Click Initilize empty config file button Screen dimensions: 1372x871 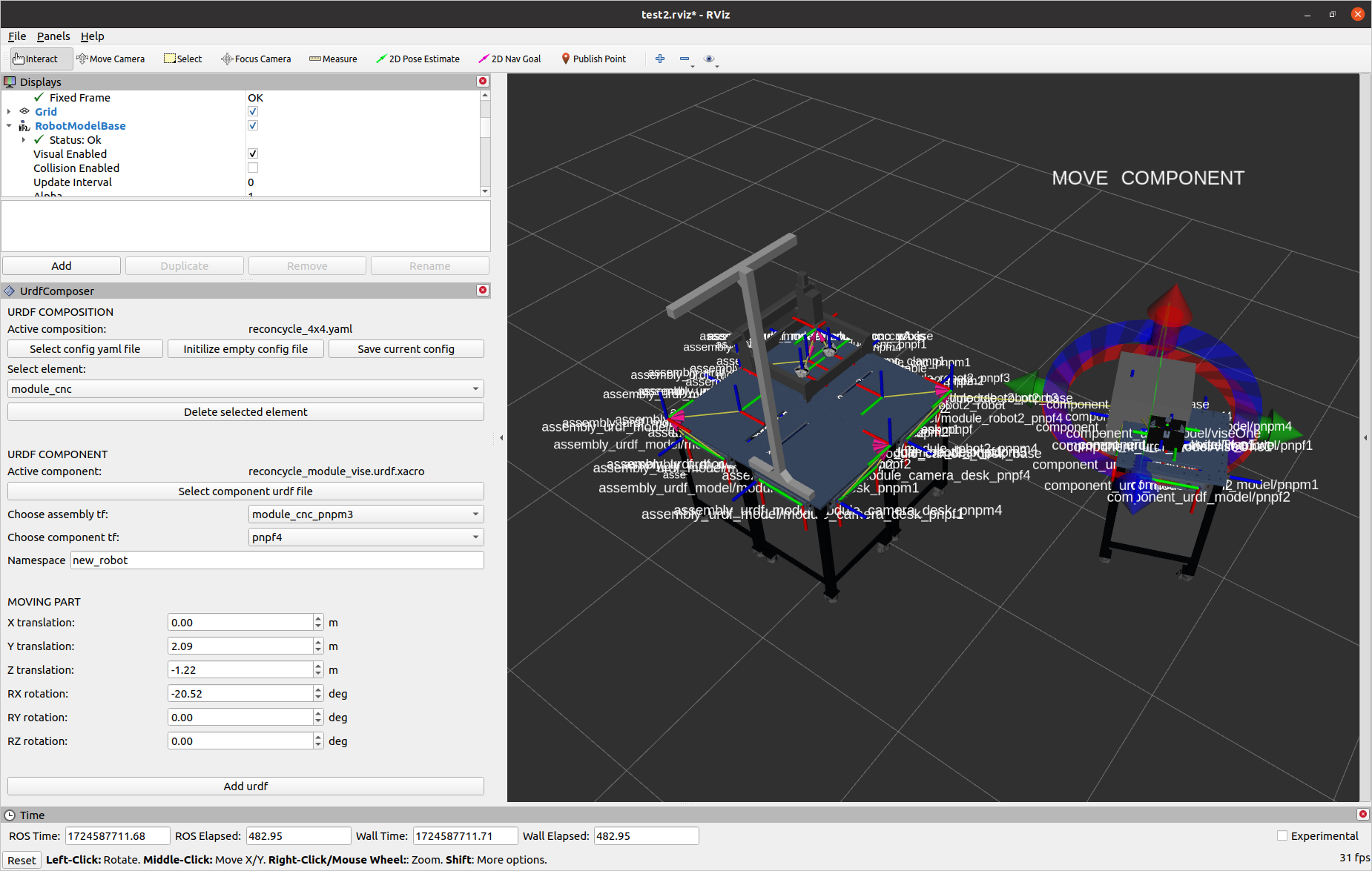(x=245, y=348)
